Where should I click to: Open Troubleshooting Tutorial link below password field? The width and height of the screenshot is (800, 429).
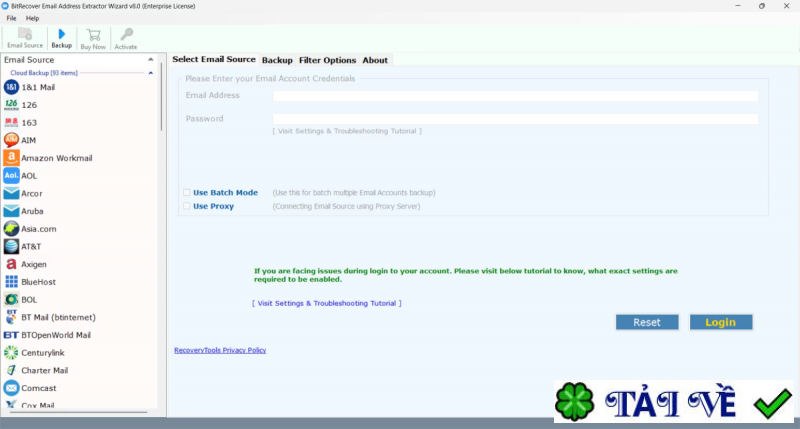[347, 131]
